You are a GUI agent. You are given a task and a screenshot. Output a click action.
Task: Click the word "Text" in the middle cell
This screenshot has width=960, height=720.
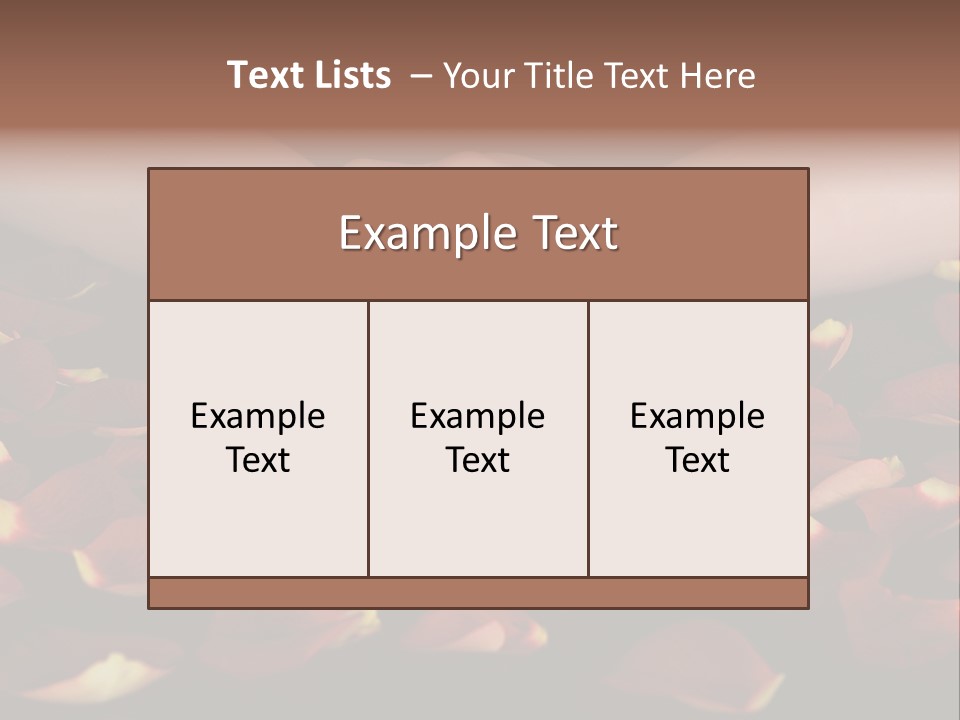tap(478, 460)
